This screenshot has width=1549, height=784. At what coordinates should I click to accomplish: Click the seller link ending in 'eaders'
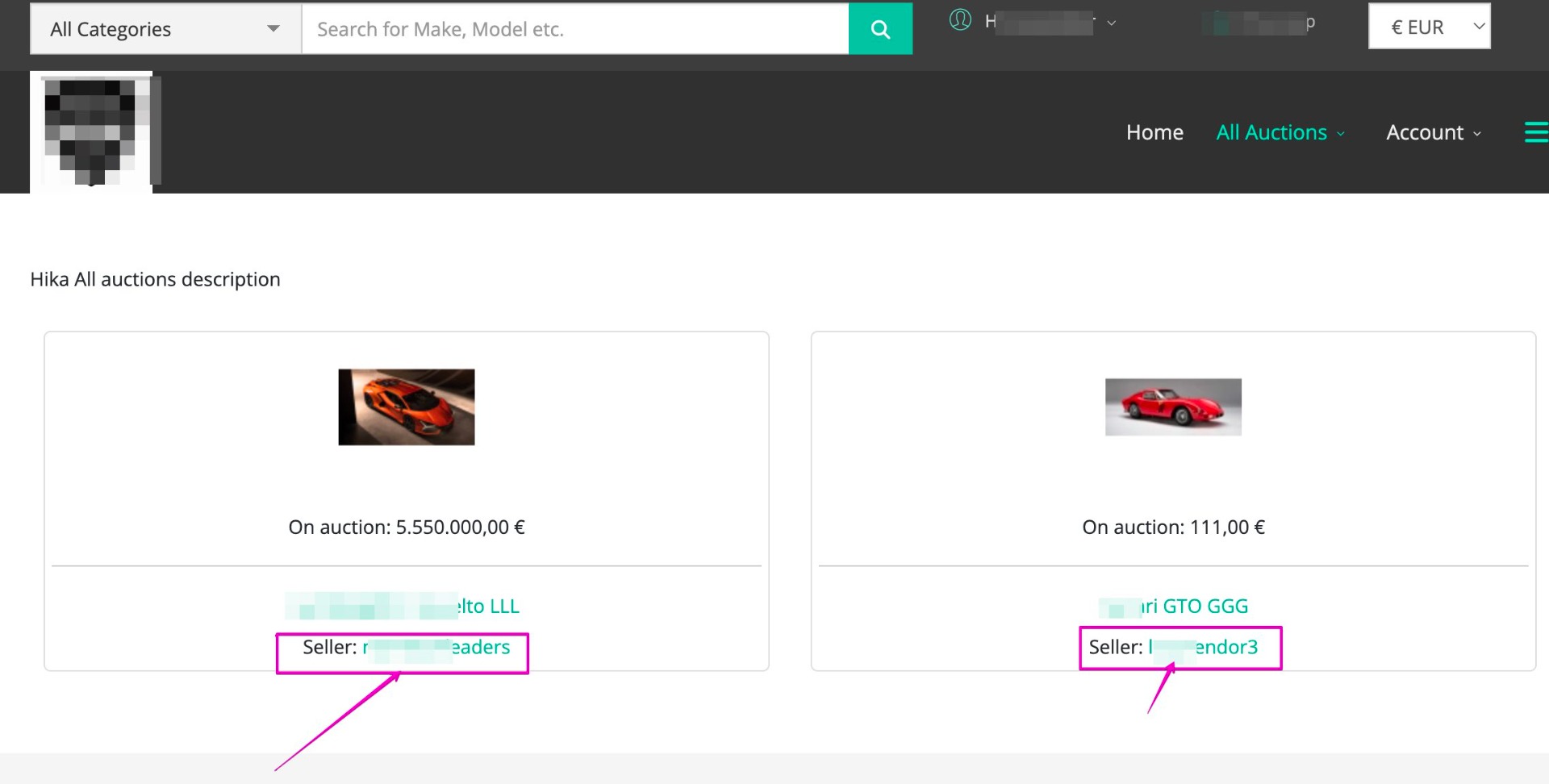pyautogui.click(x=436, y=647)
